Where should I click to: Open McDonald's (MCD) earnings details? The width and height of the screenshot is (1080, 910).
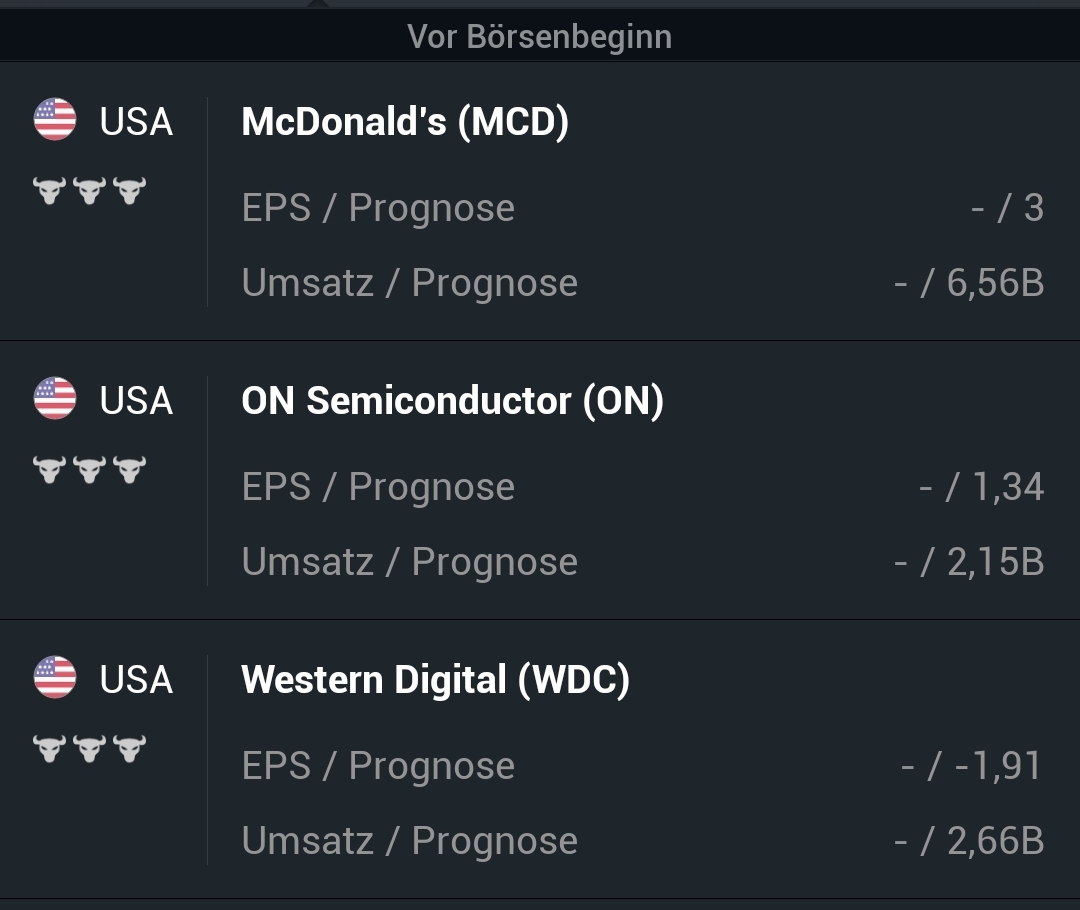[x=405, y=122]
